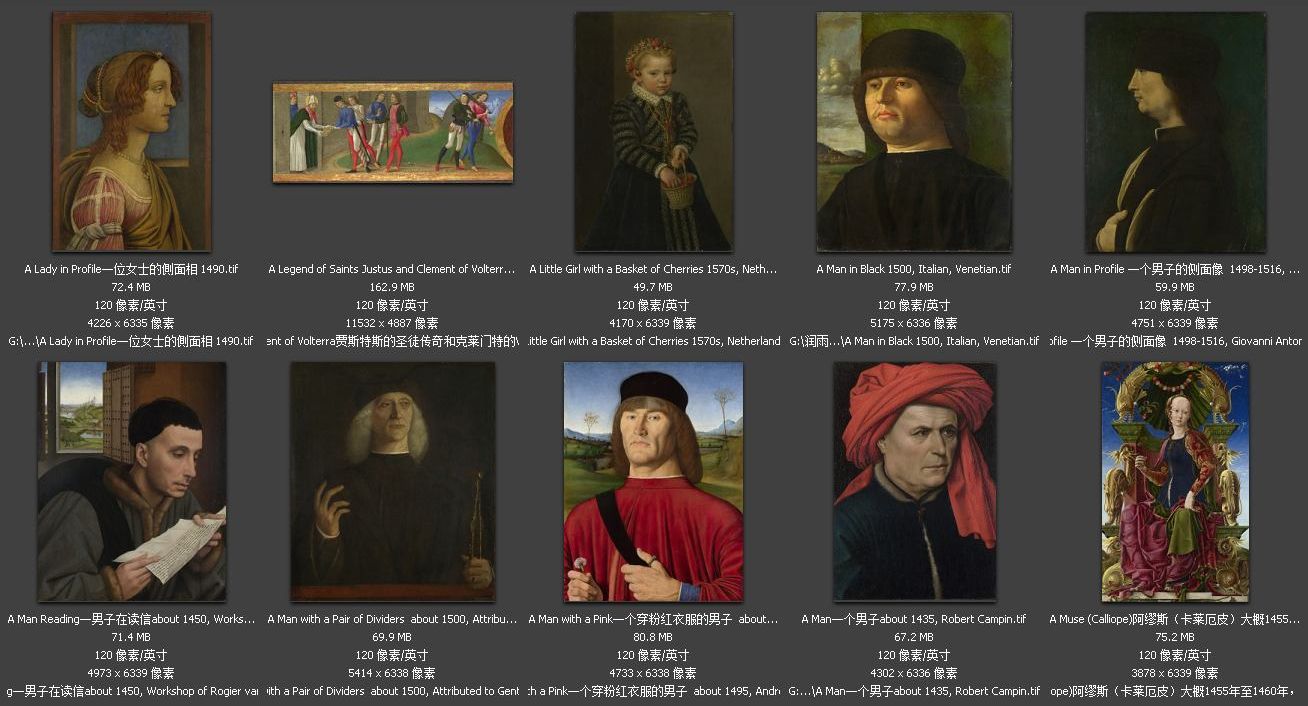
Task: Click the 11532 x 4887 dimensions text
Action: [392, 323]
